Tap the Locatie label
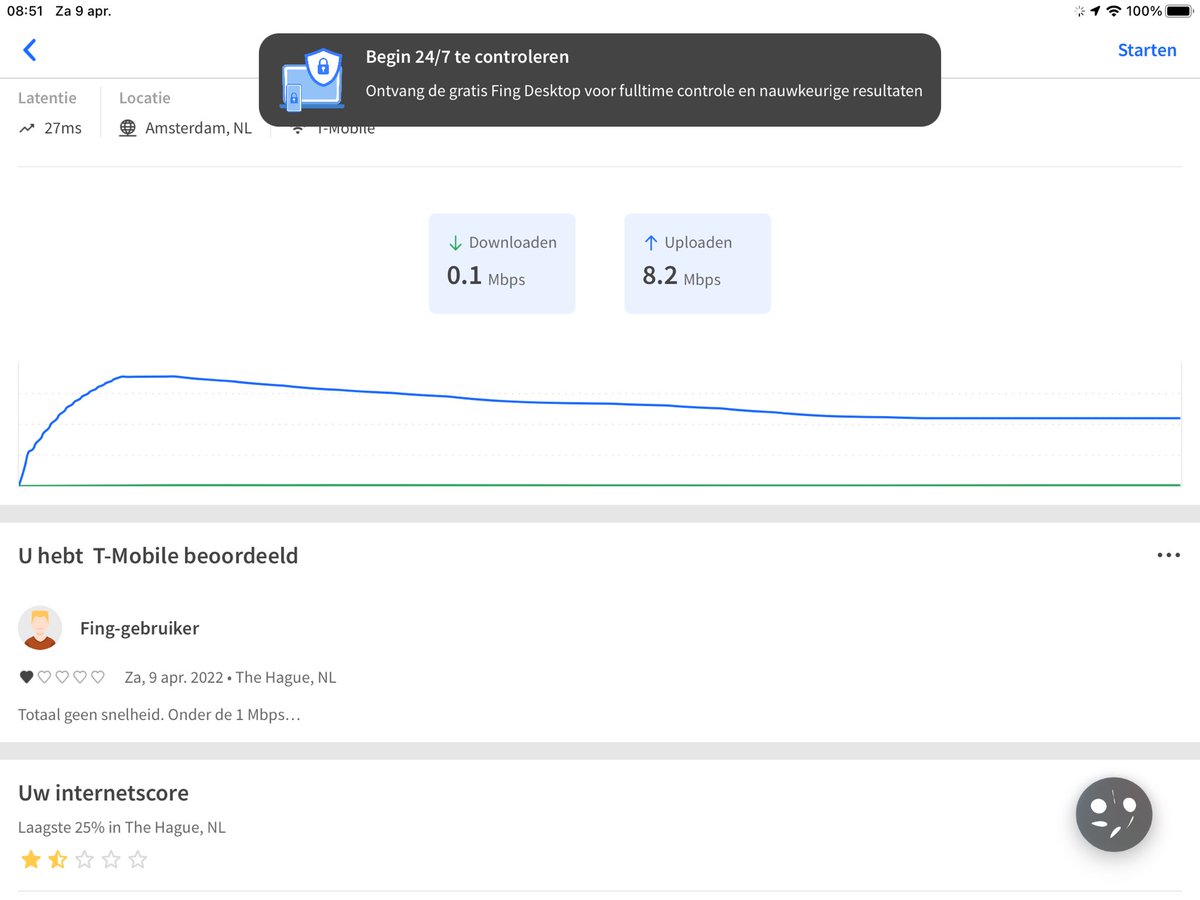1200x900 pixels. (x=145, y=98)
